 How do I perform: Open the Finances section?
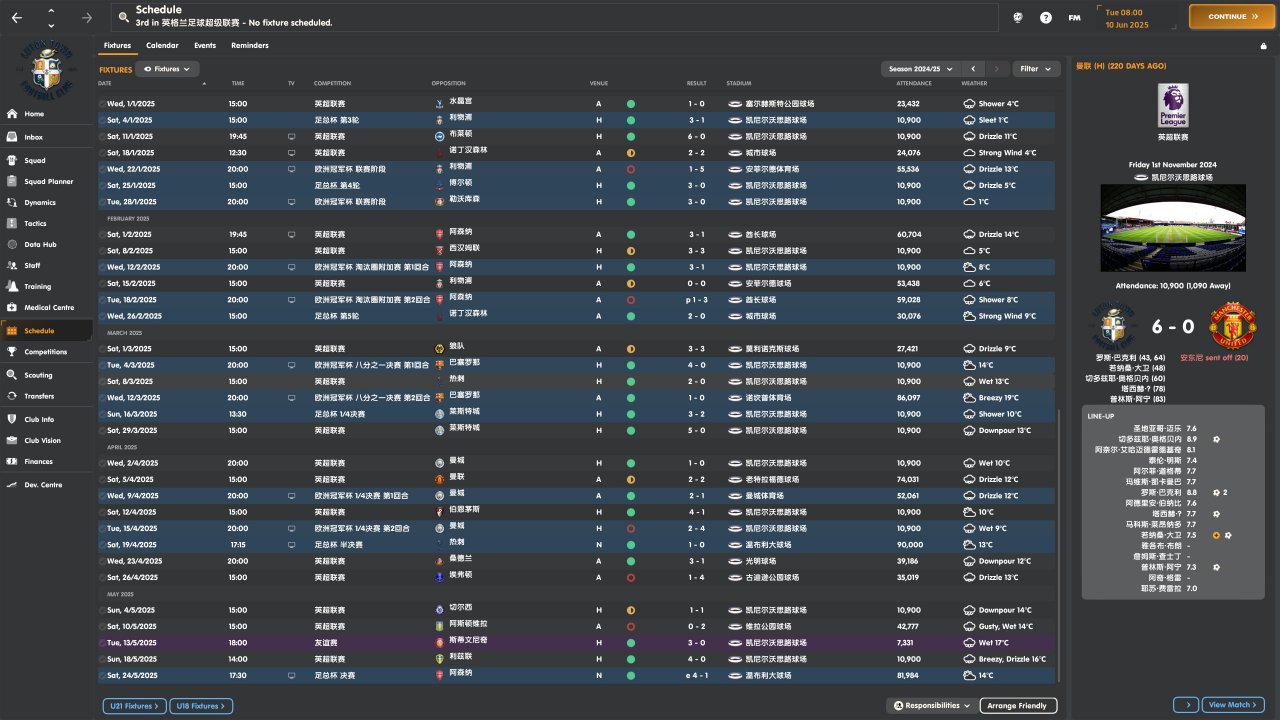(x=38, y=461)
